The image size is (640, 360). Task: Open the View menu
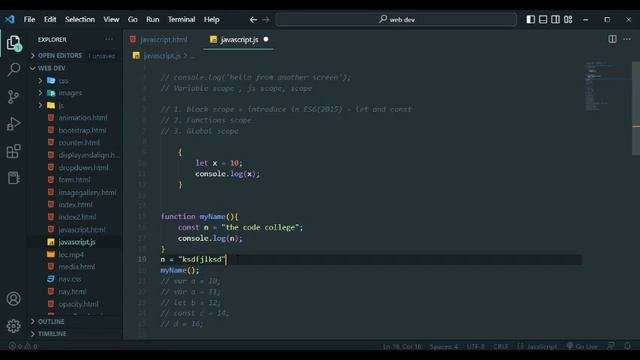point(111,20)
